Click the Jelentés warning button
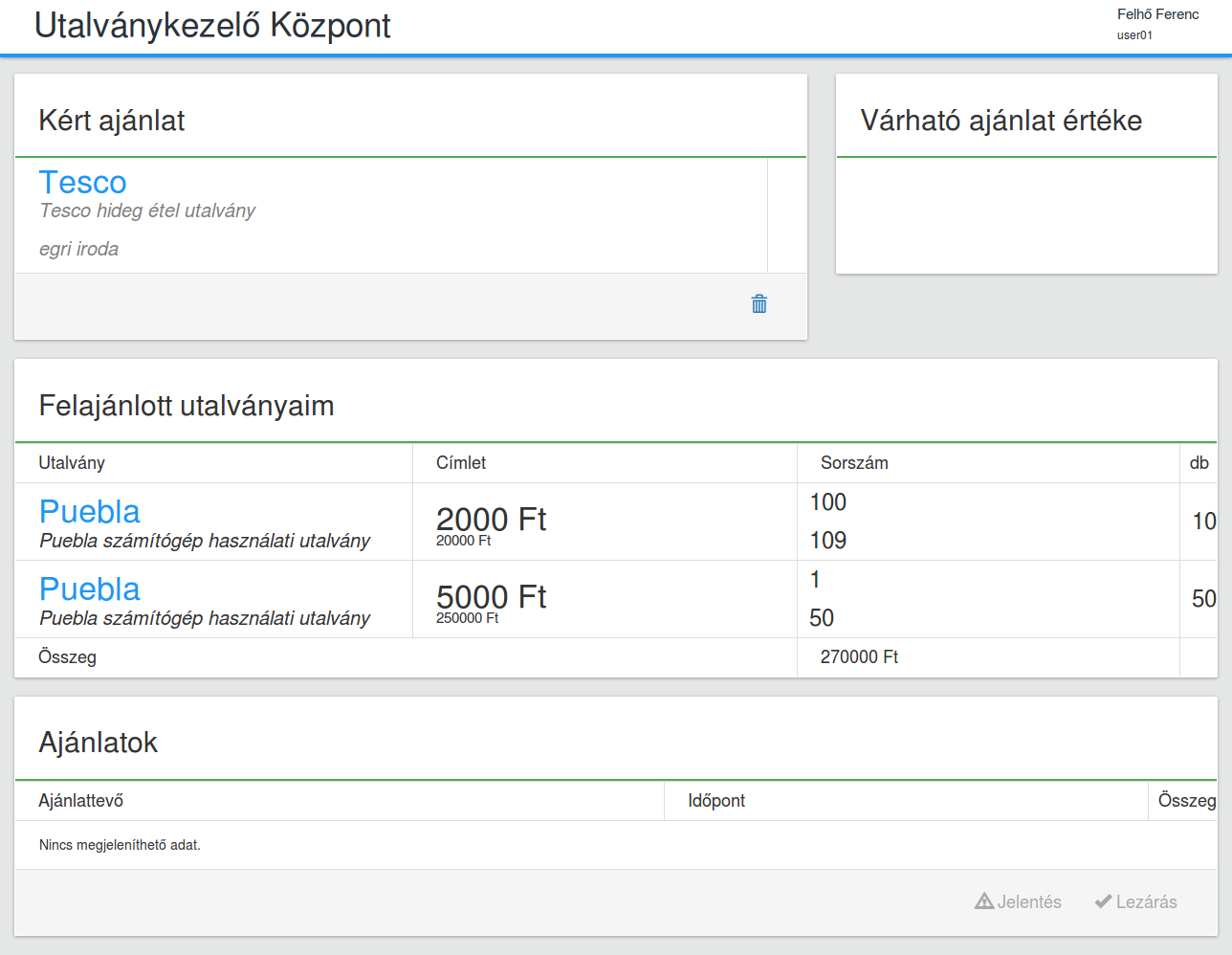Screen dimensions: 1232x955 tap(1018, 901)
